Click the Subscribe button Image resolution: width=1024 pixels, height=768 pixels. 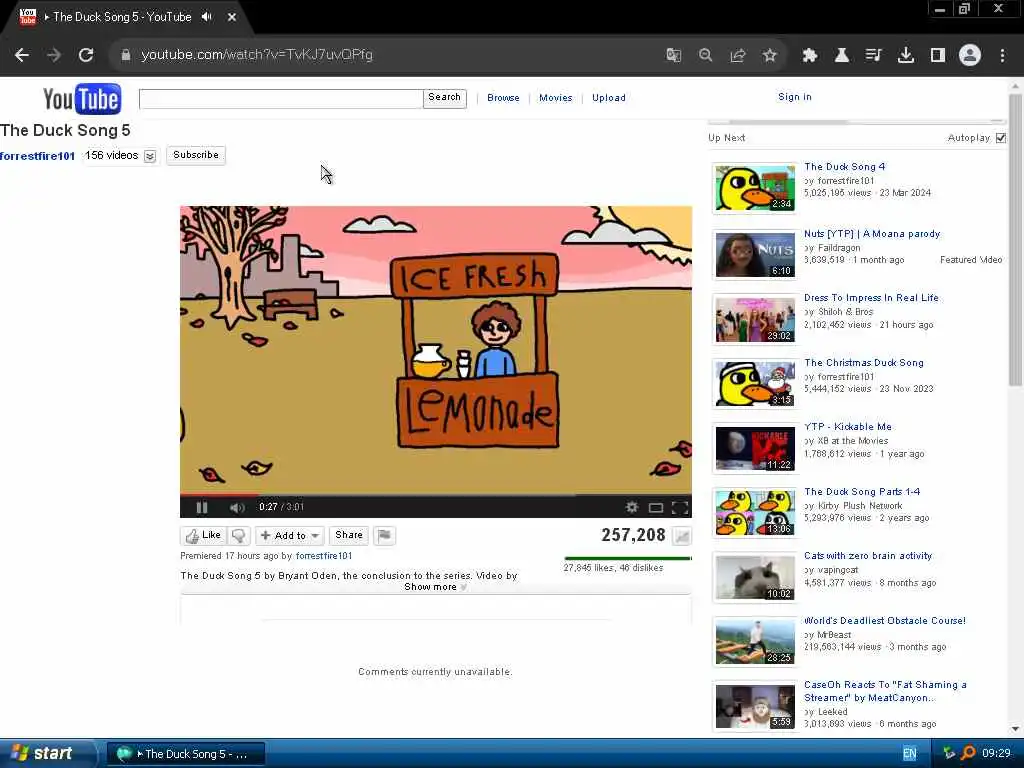pyautogui.click(x=196, y=155)
